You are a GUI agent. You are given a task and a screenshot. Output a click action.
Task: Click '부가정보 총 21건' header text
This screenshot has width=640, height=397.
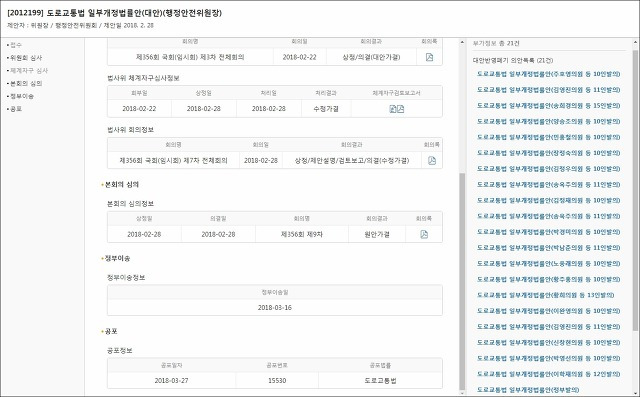(496, 43)
